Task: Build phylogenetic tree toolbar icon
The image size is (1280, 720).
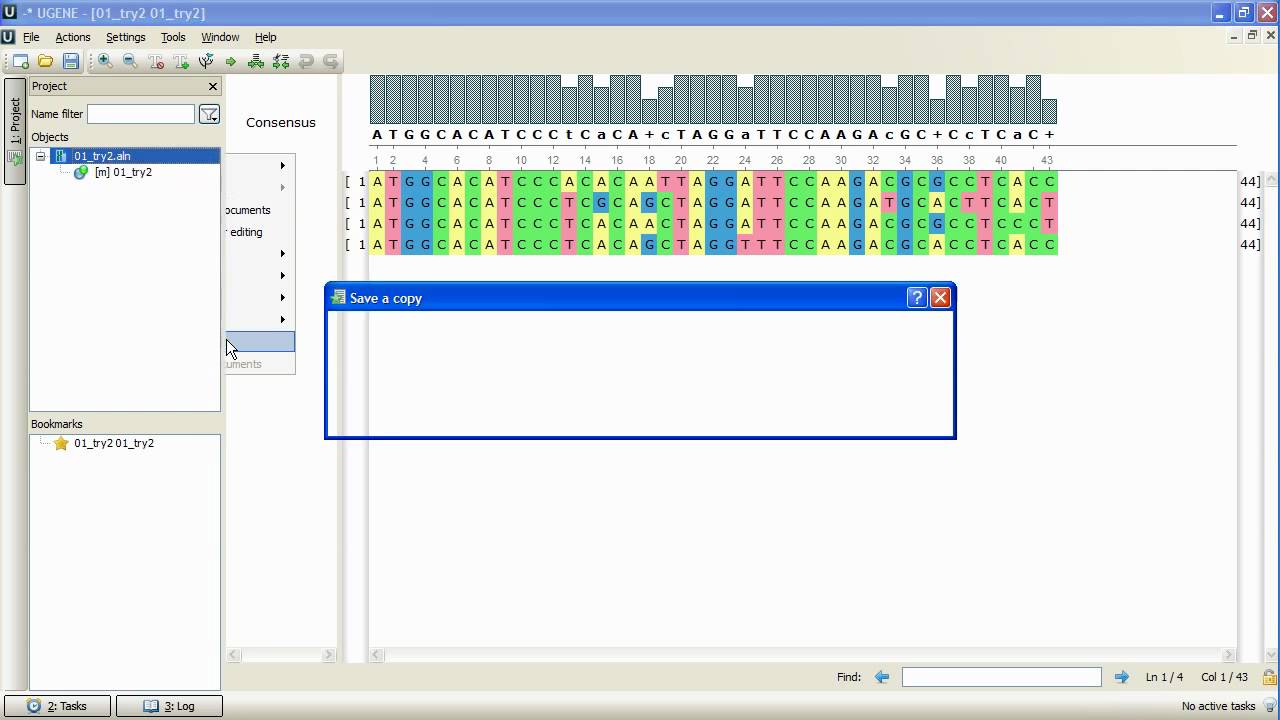Action: pos(206,61)
